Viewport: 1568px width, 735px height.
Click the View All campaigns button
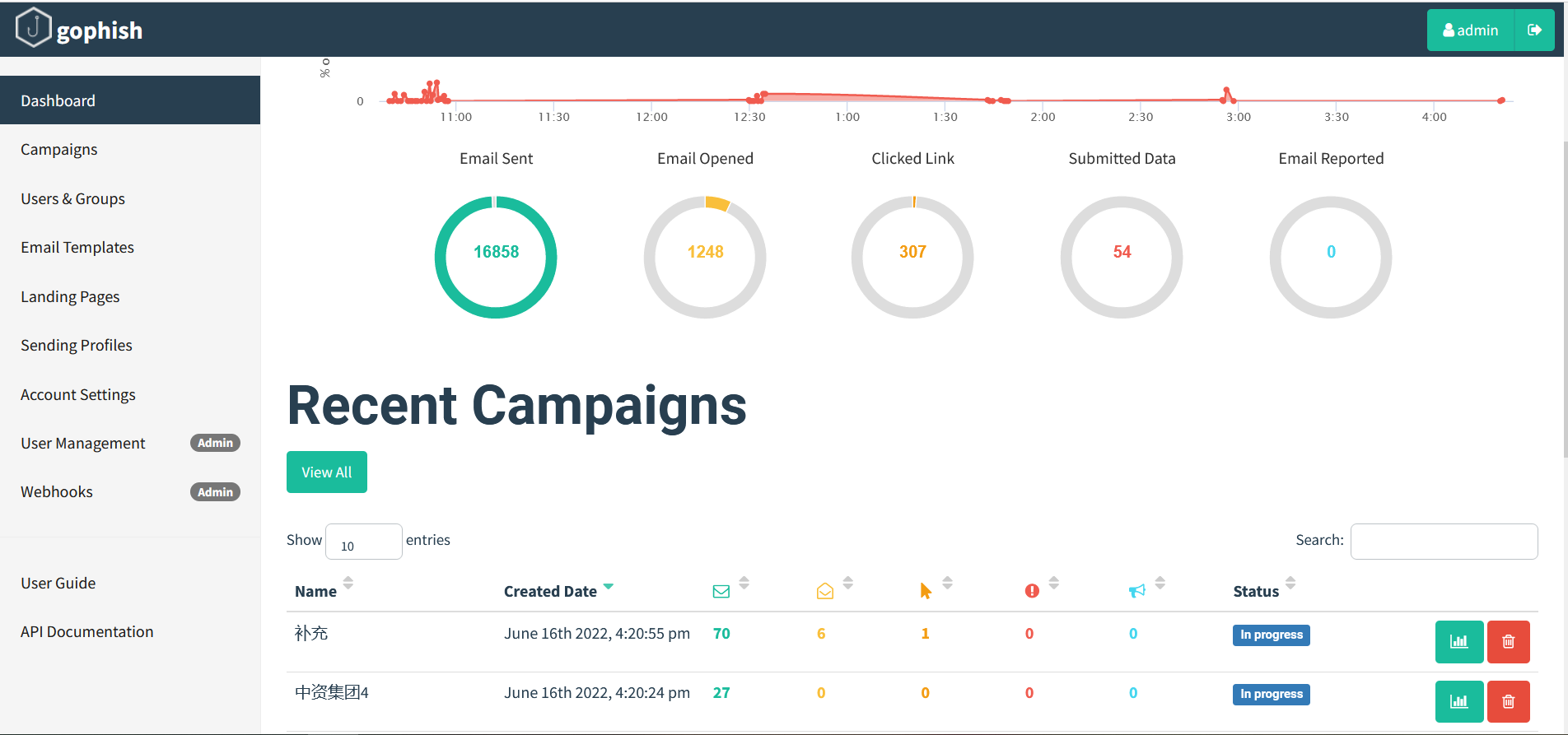point(327,472)
